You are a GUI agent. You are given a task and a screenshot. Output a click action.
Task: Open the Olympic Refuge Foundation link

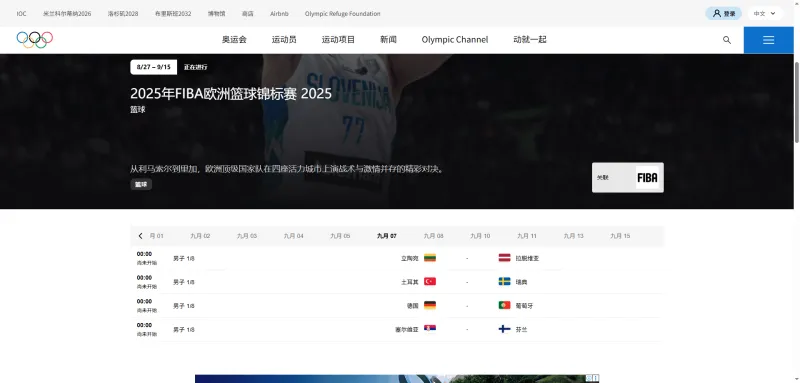coord(342,14)
